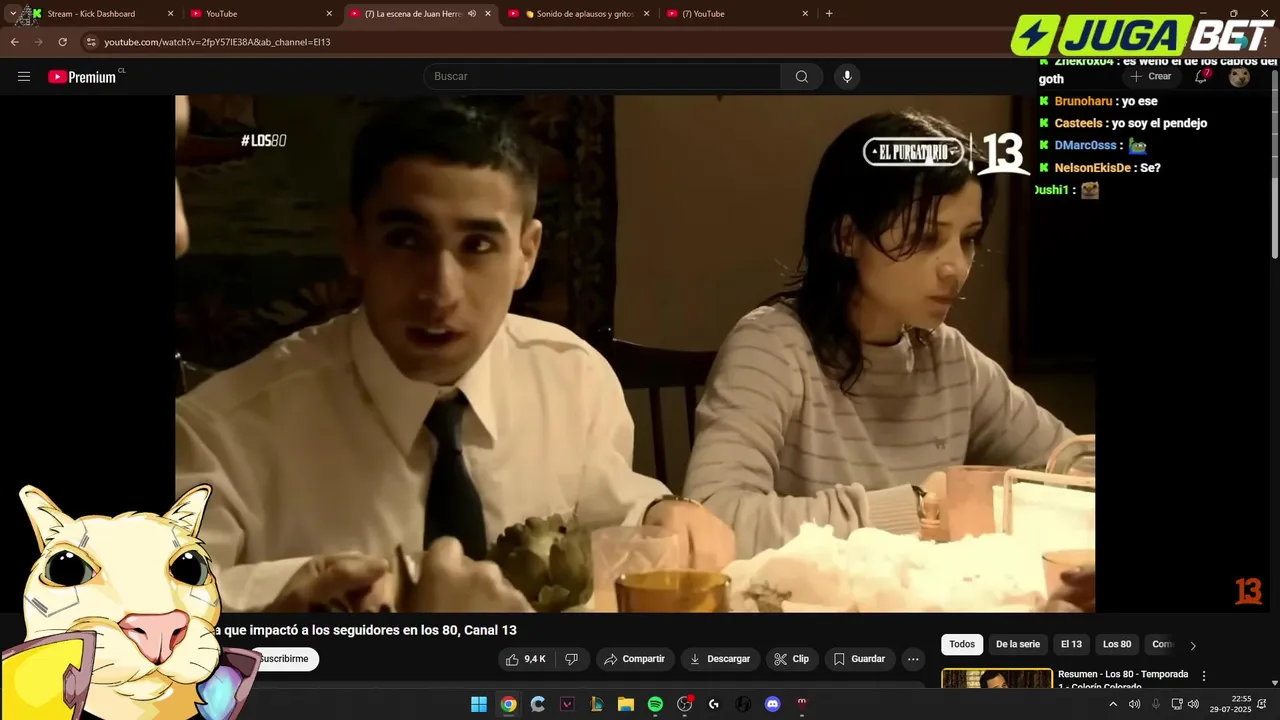Go back in browser history
1280x720 pixels.
point(14,42)
